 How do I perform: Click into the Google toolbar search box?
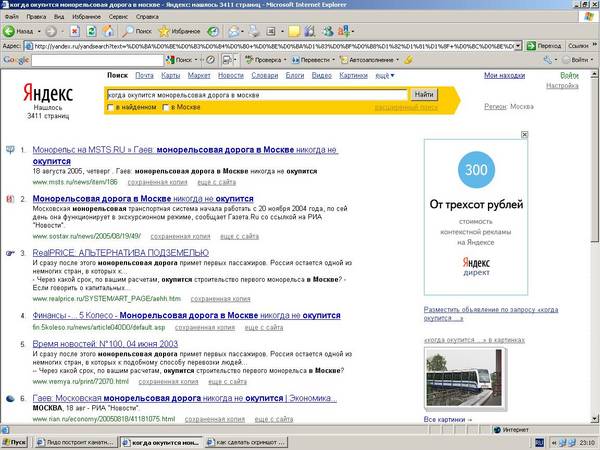click(98, 60)
